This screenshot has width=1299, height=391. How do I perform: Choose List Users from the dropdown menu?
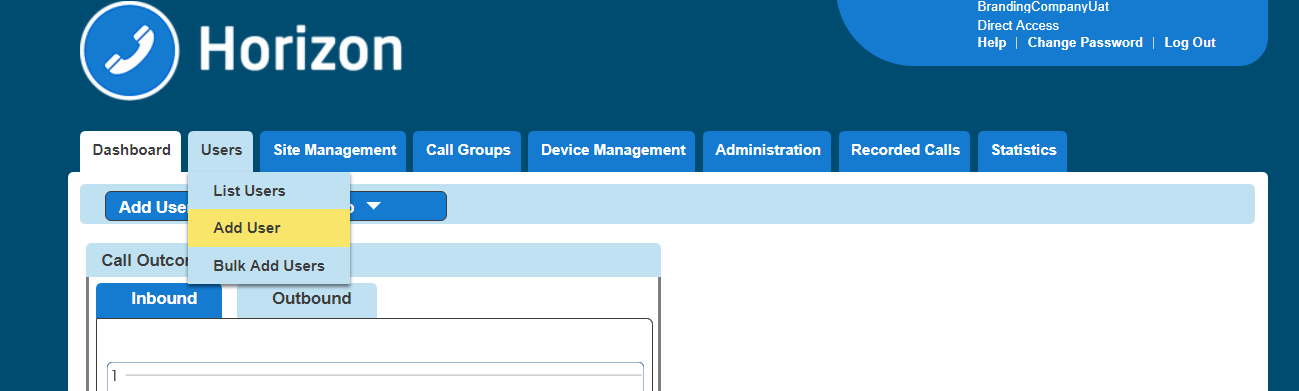[269, 191]
